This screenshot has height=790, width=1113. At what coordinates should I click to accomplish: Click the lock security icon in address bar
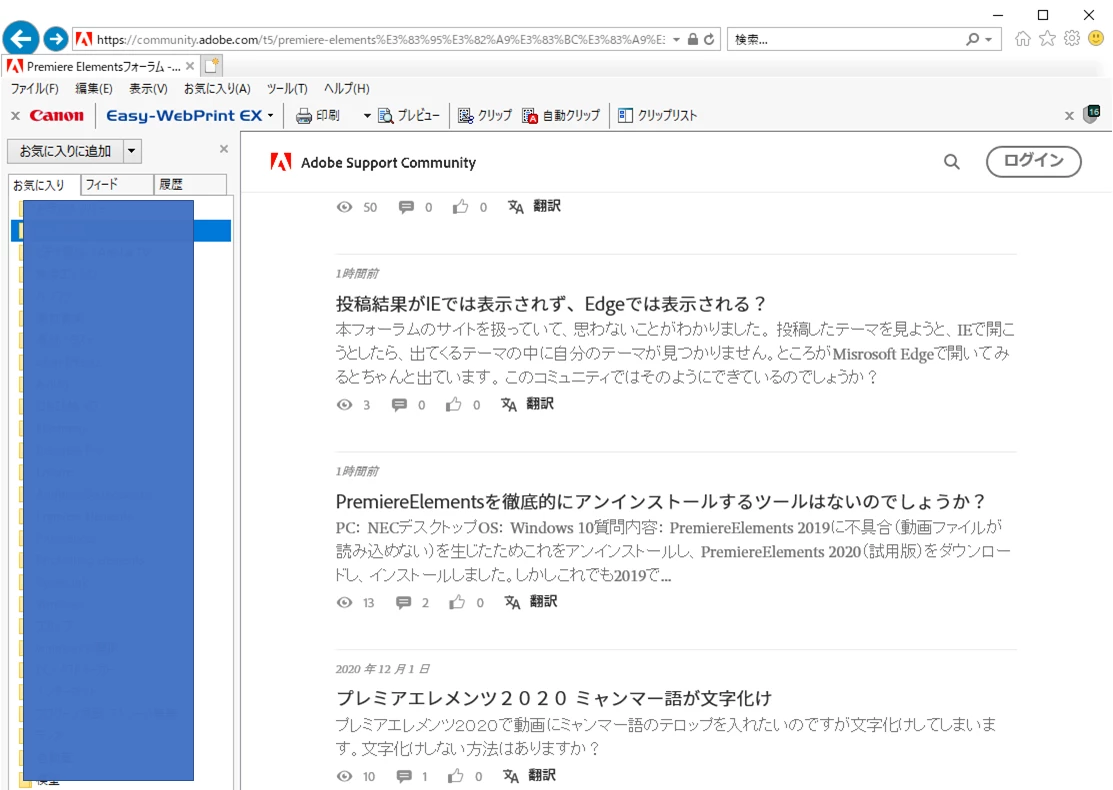click(693, 40)
